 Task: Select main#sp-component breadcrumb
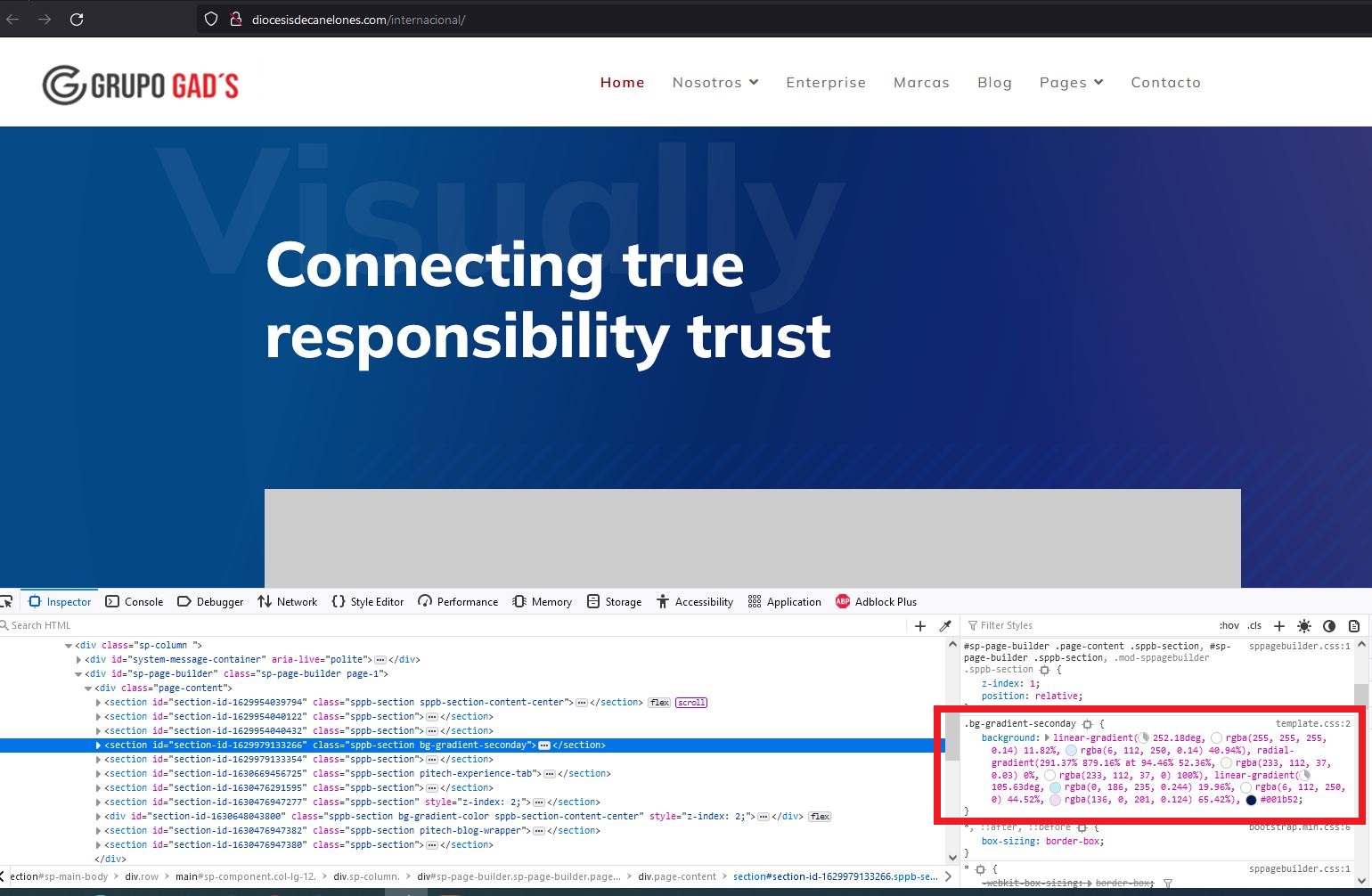click(x=246, y=876)
